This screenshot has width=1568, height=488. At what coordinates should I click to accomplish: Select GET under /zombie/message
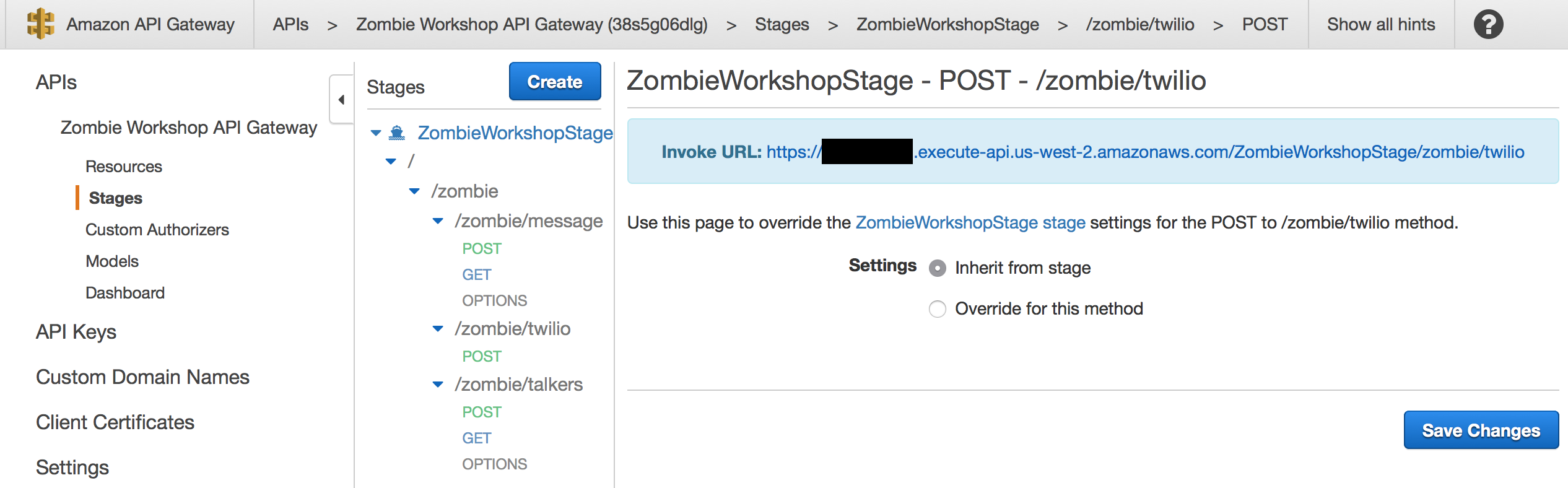click(477, 275)
